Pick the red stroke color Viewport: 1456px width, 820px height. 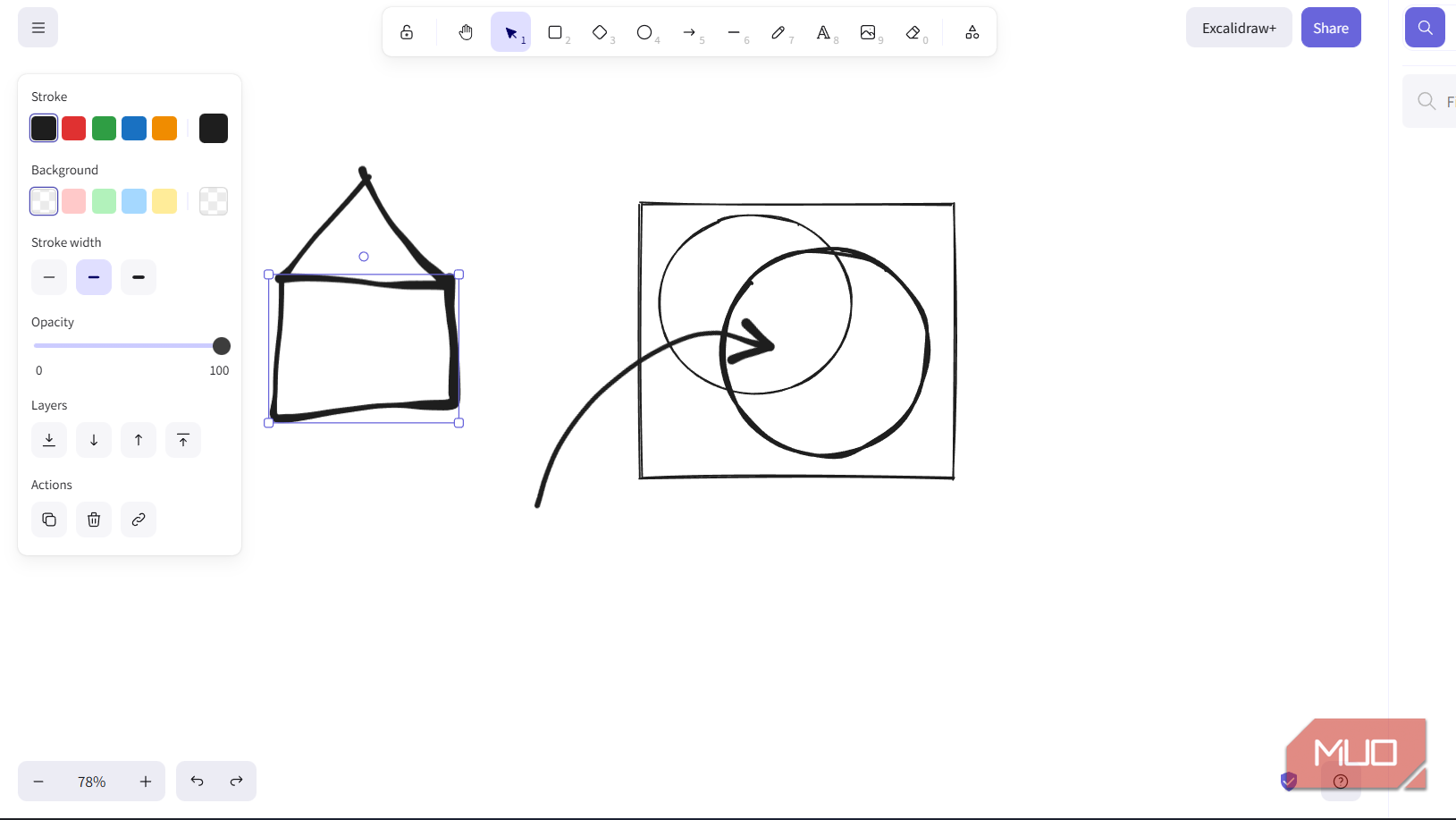(73, 128)
